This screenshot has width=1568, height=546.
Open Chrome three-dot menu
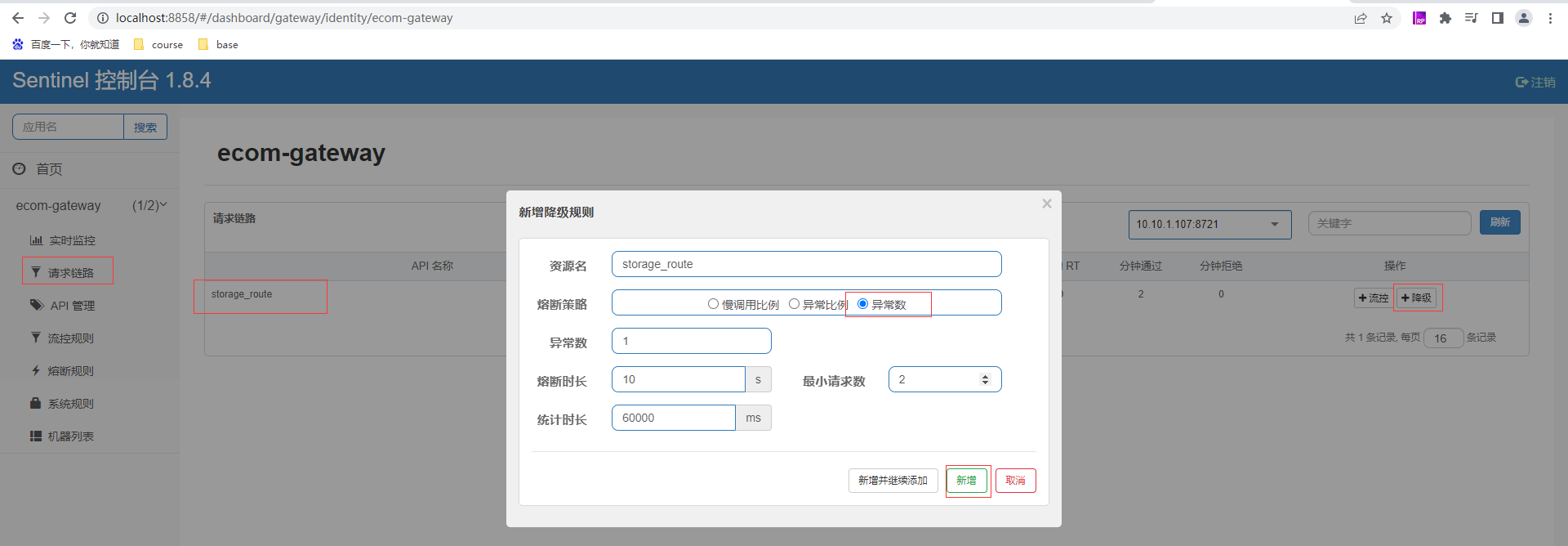(1550, 18)
